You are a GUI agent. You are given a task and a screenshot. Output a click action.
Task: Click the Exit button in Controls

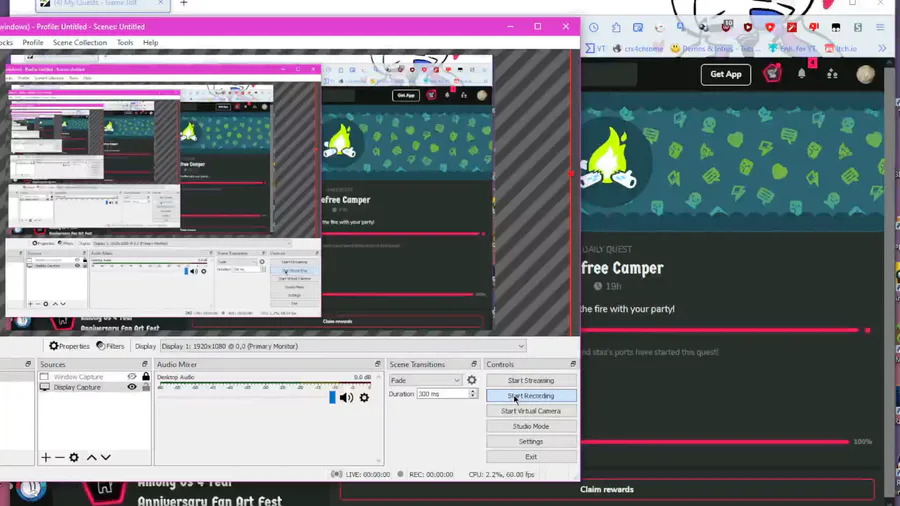pyautogui.click(x=531, y=457)
